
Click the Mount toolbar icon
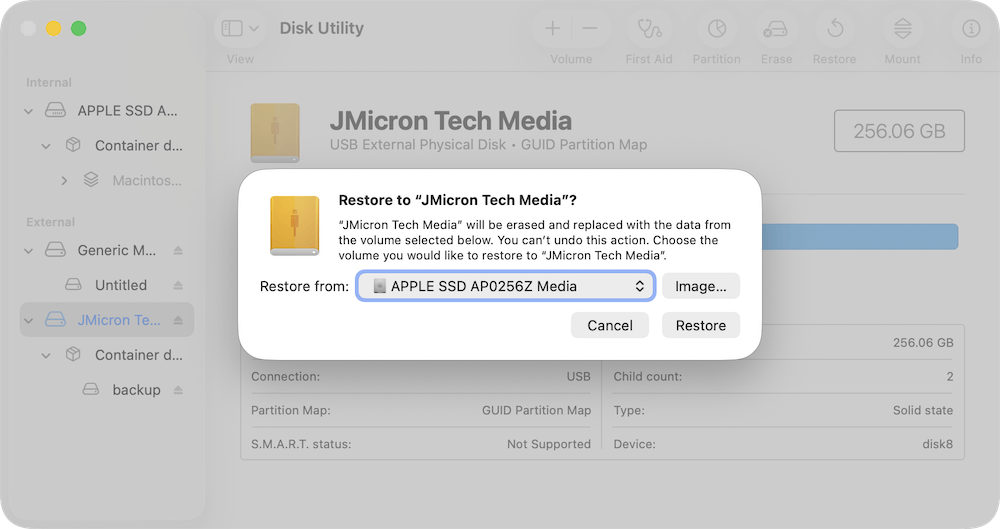coord(902,29)
